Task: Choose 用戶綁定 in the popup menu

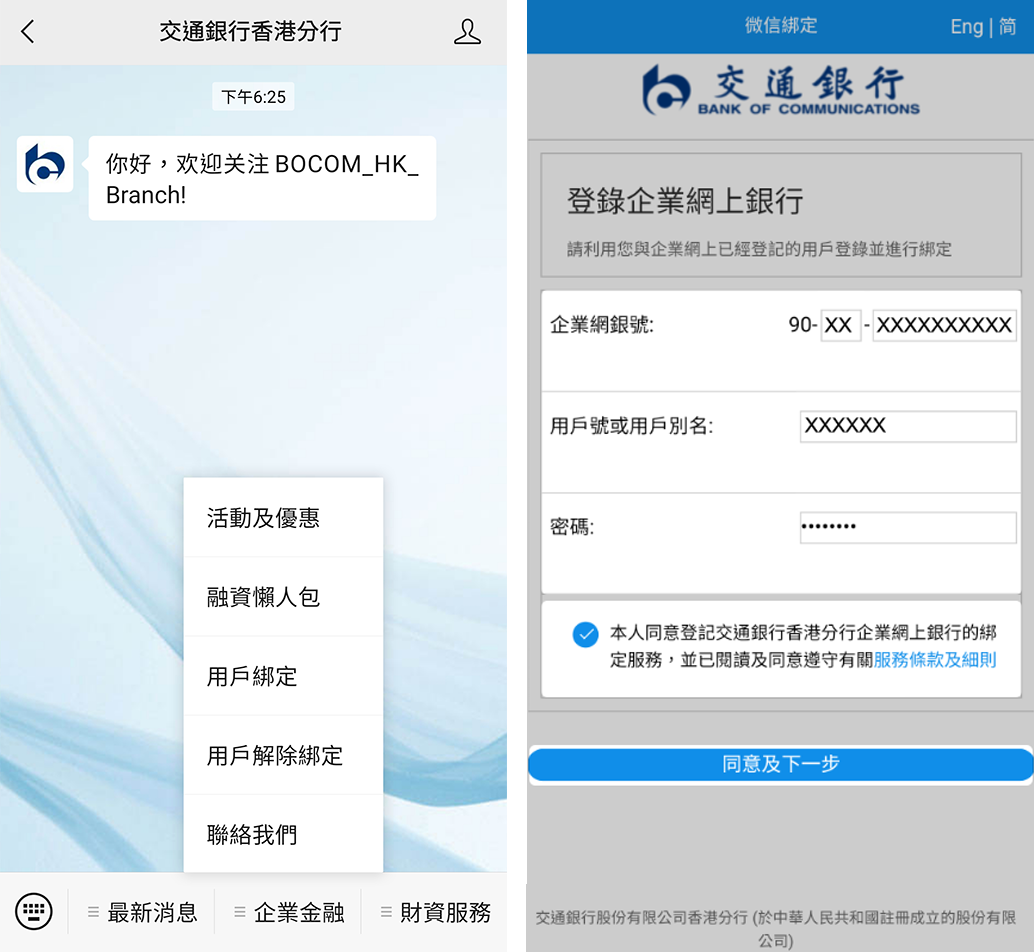Action: tap(283, 676)
